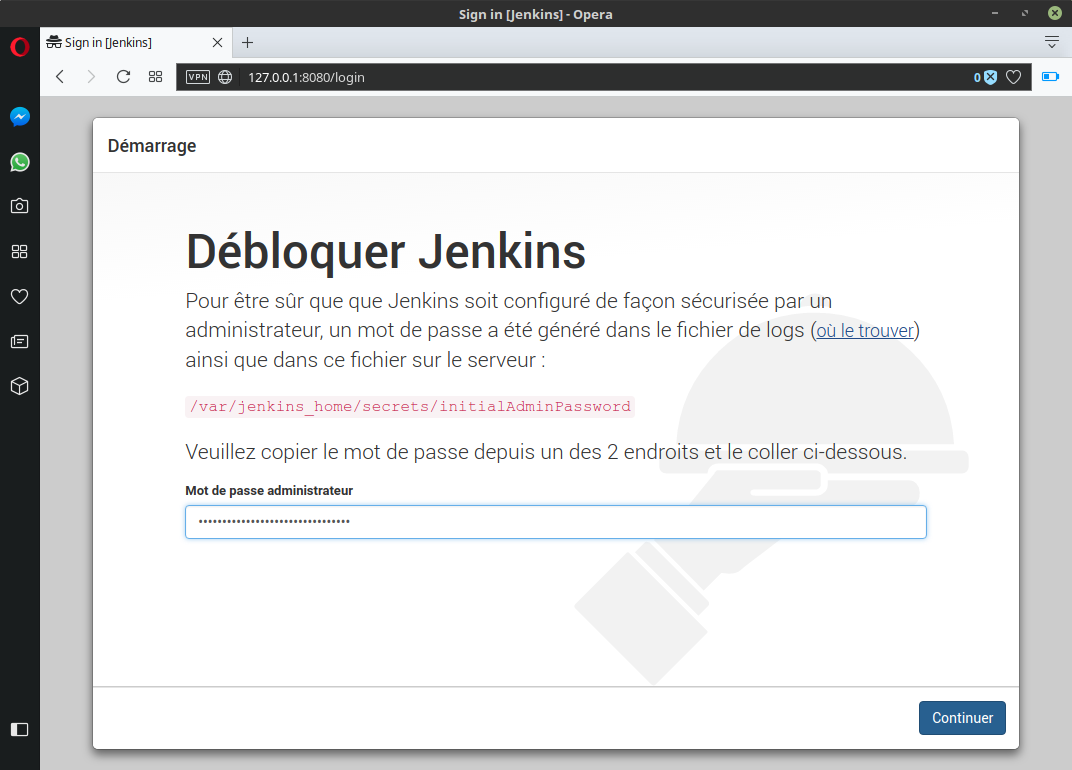The width and height of the screenshot is (1072, 770).
Task: Reload the current page
Action: pyautogui.click(x=123, y=77)
